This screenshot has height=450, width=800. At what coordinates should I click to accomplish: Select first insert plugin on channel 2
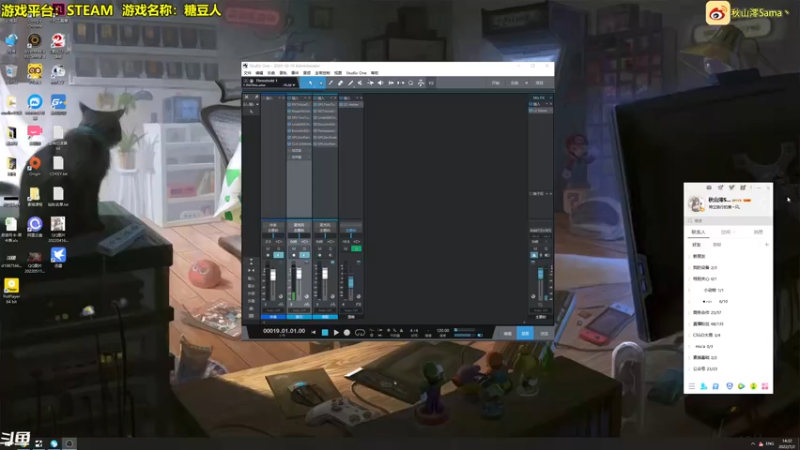[x=299, y=104]
